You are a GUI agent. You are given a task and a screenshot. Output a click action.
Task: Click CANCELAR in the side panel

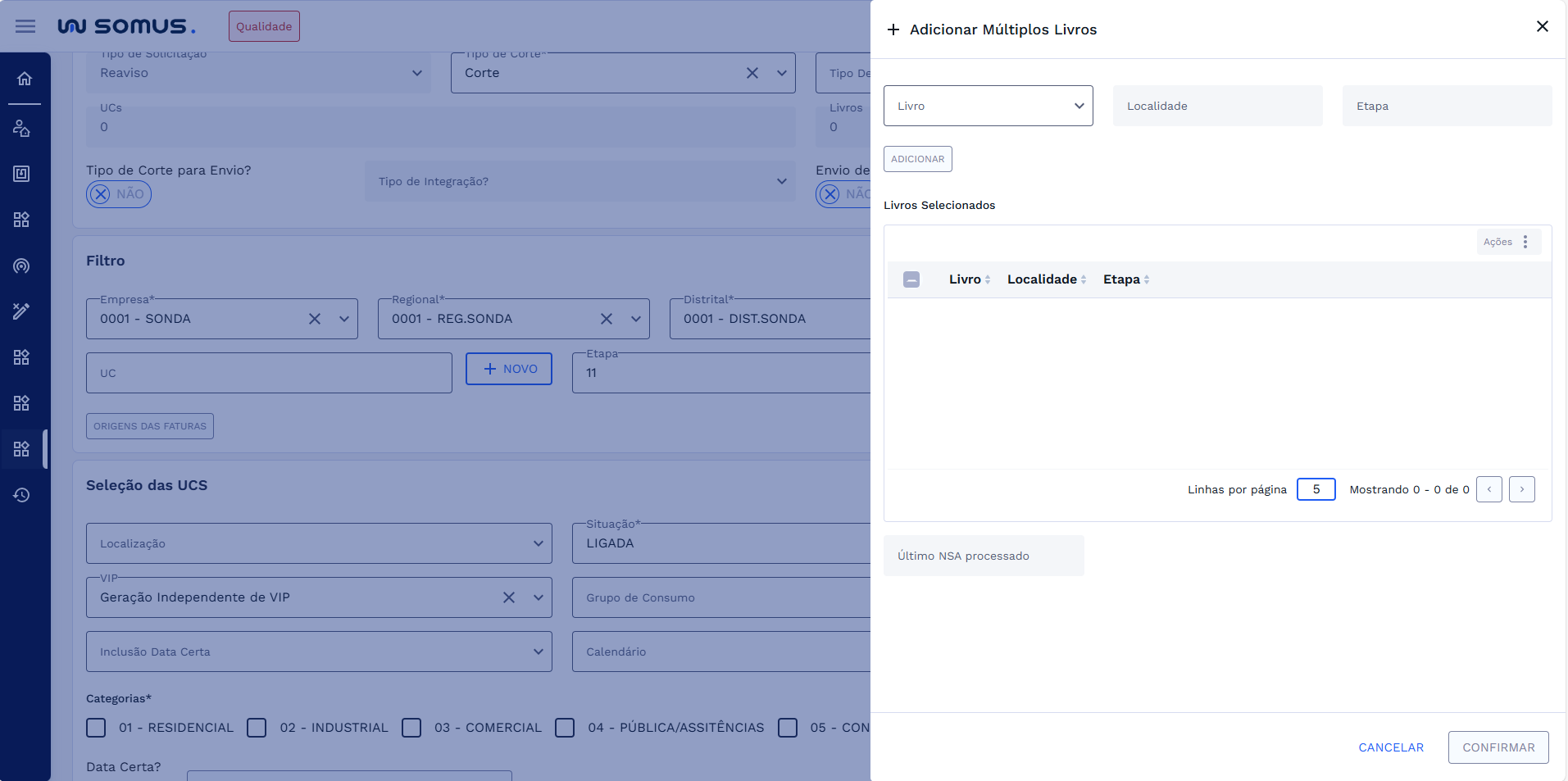pos(1390,747)
